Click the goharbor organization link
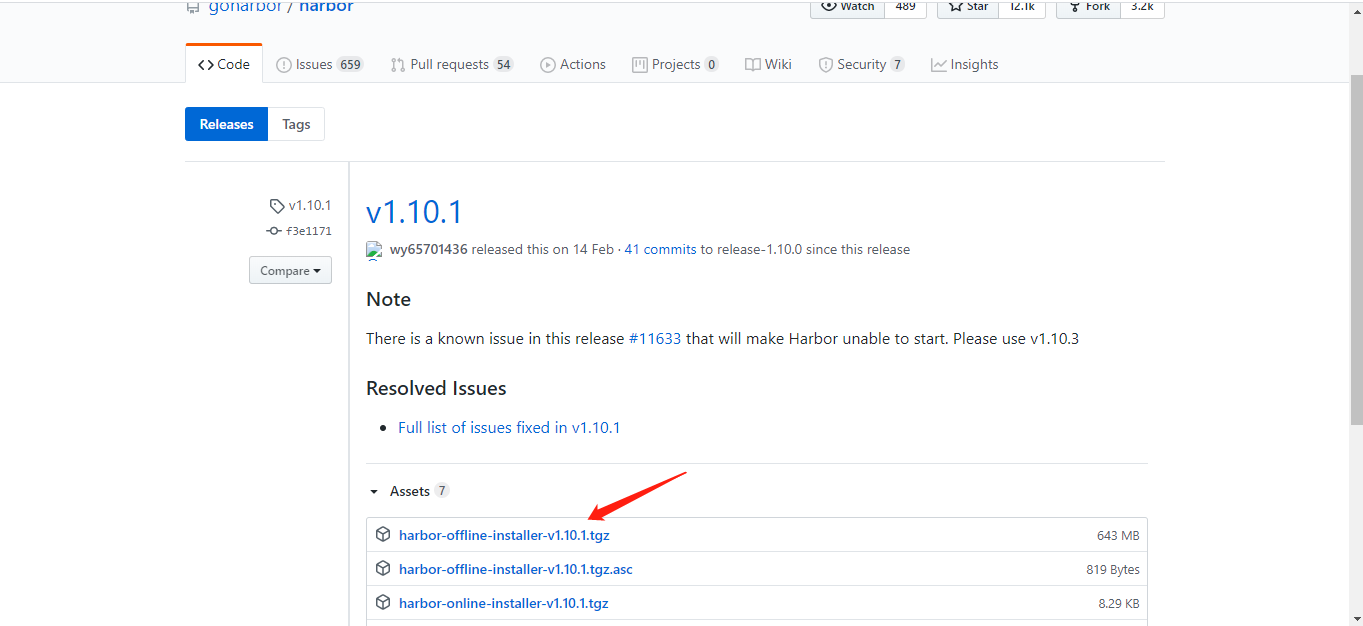The height and width of the screenshot is (626, 1363). (244, 7)
